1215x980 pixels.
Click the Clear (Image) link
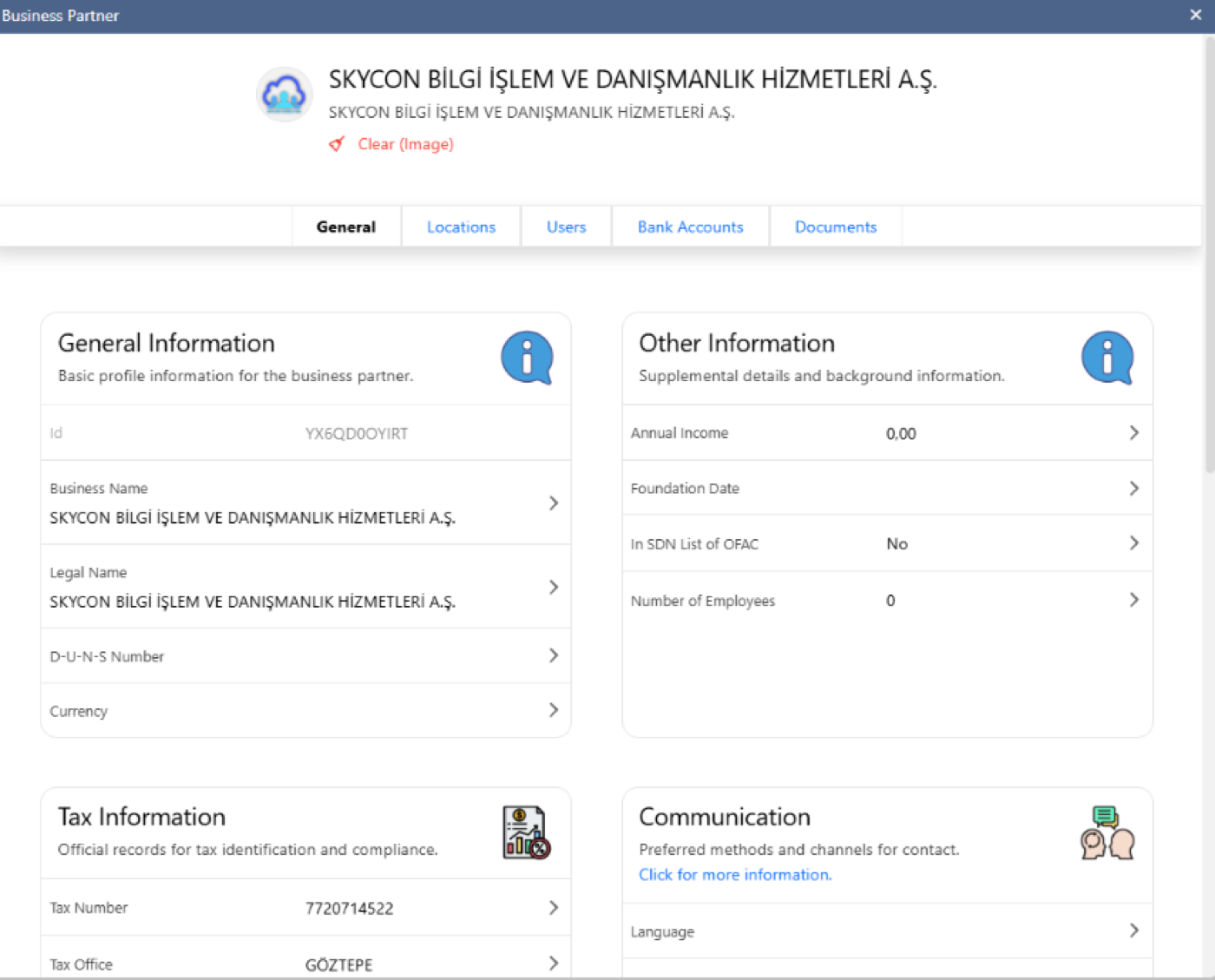(405, 144)
